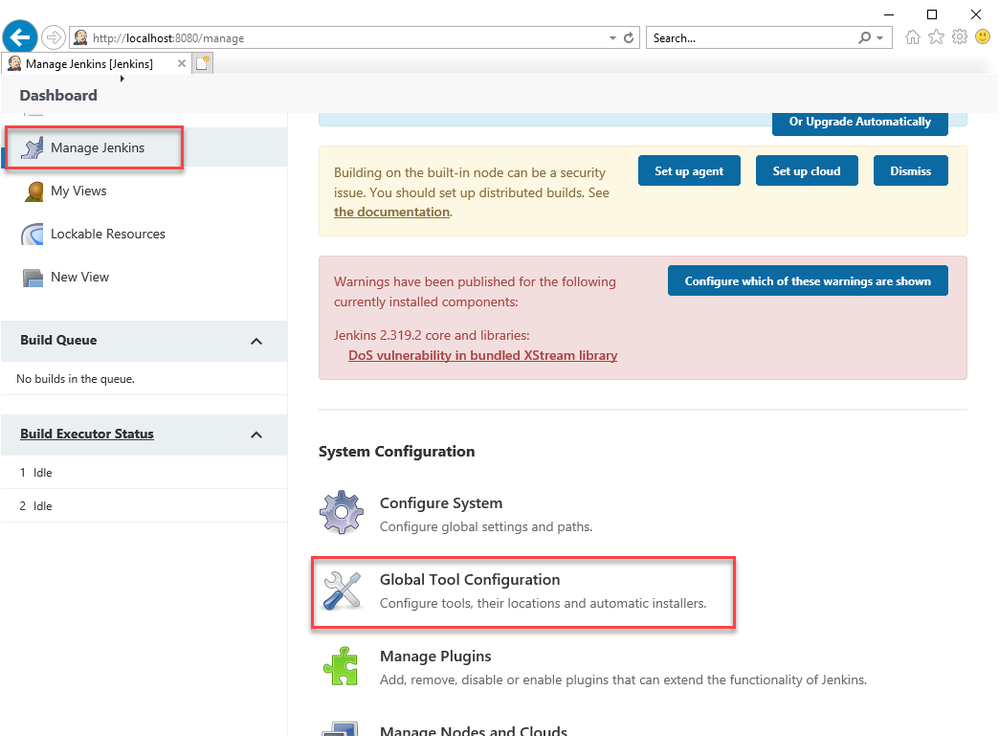Image resolution: width=999 pixels, height=737 pixels.
Task: Click the plugins description text about extending Jenkins
Action: [623, 680]
